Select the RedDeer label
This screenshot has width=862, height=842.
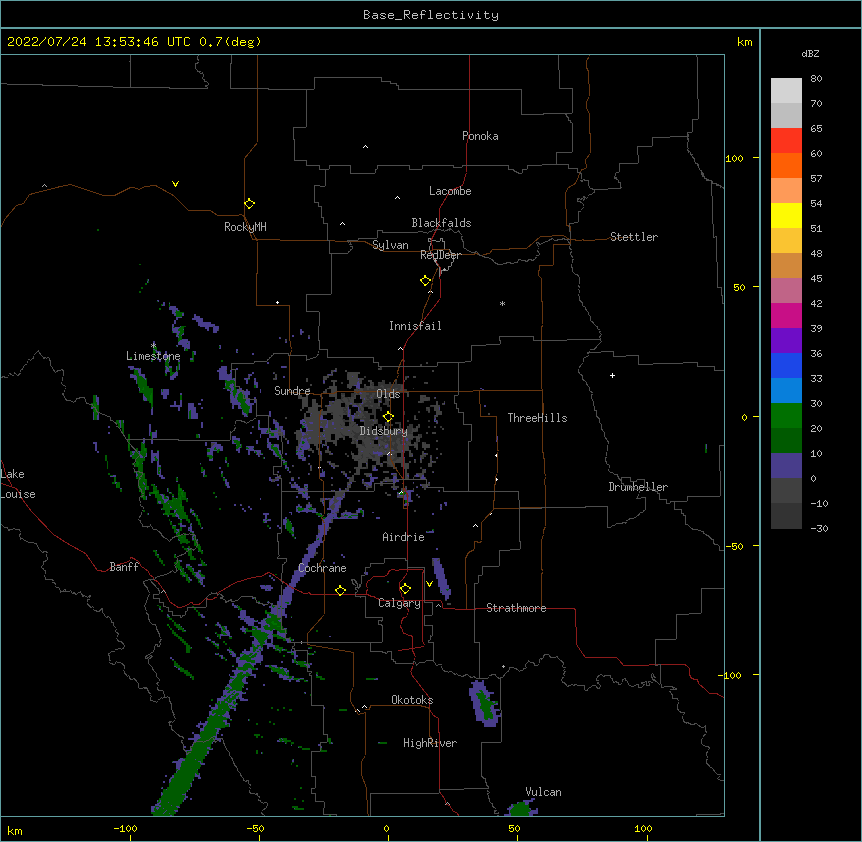pos(440,255)
